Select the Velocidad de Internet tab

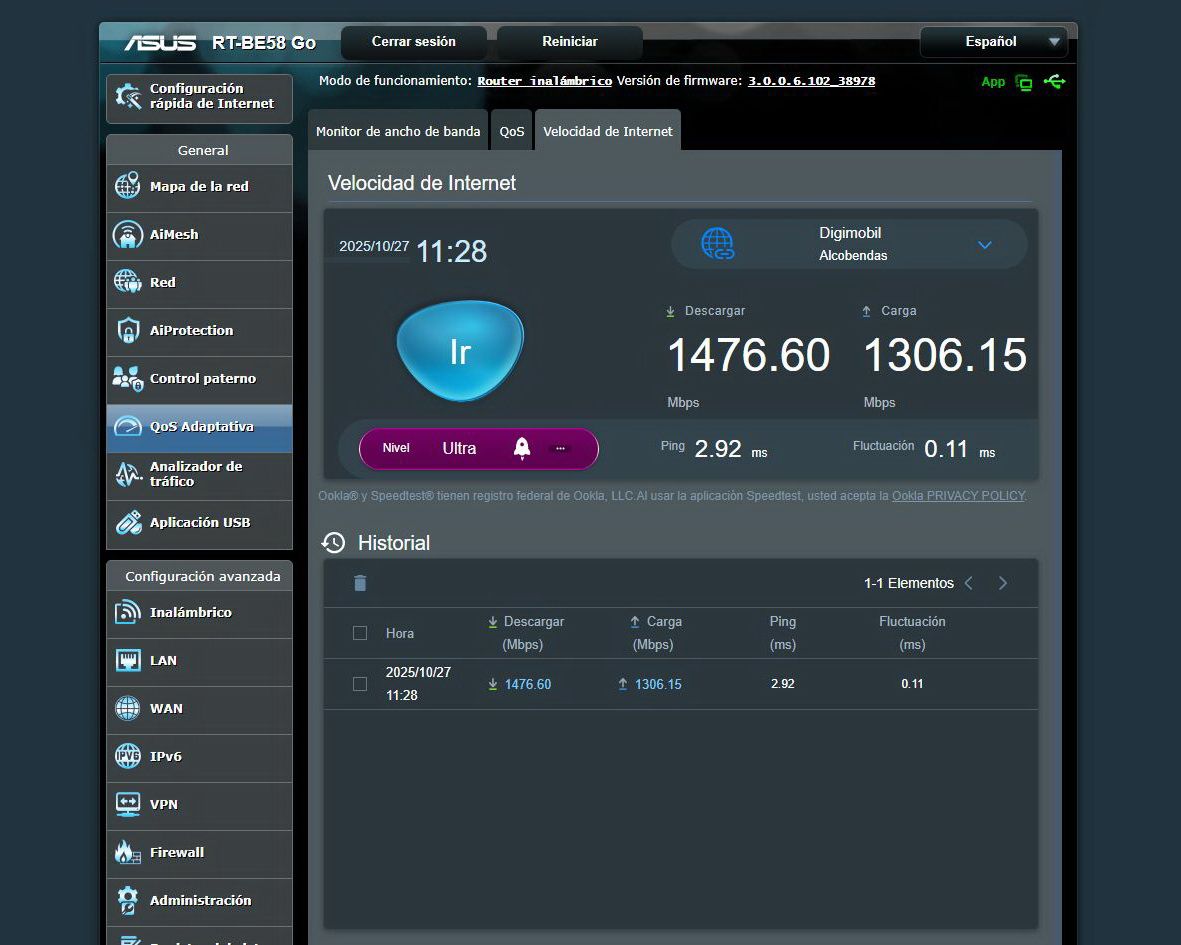click(x=608, y=131)
